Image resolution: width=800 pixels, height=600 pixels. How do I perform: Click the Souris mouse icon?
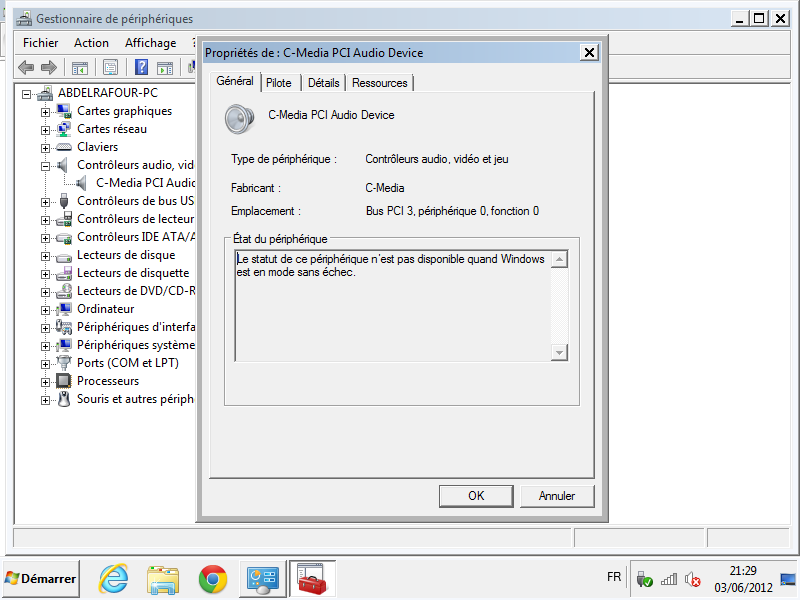pyautogui.click(x=64, y=398)
